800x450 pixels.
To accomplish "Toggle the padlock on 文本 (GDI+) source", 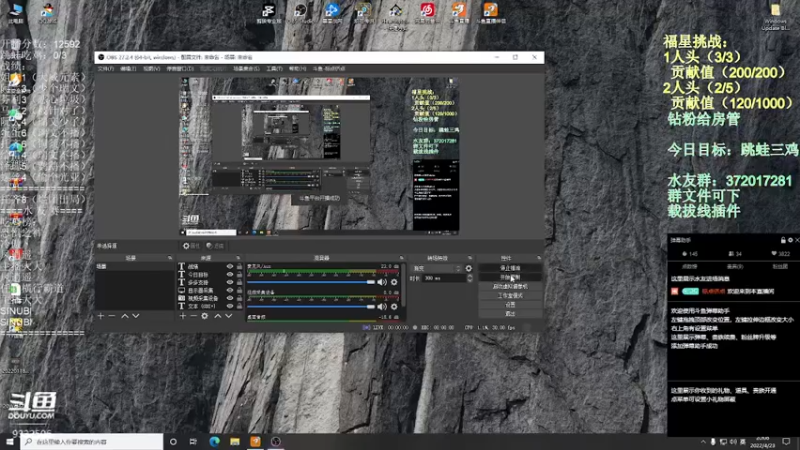I will (x=239, y=306).
